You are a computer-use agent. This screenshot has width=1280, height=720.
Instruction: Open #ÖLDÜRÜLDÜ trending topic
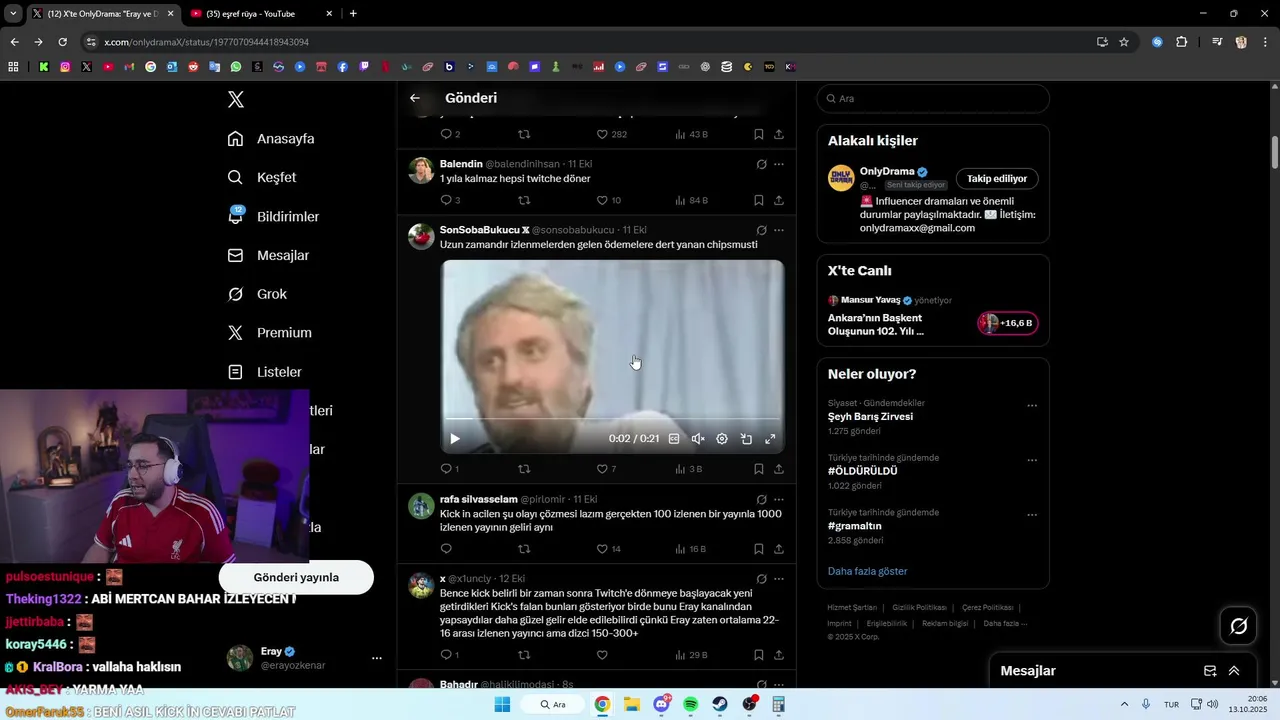click(x=862, y=471)
